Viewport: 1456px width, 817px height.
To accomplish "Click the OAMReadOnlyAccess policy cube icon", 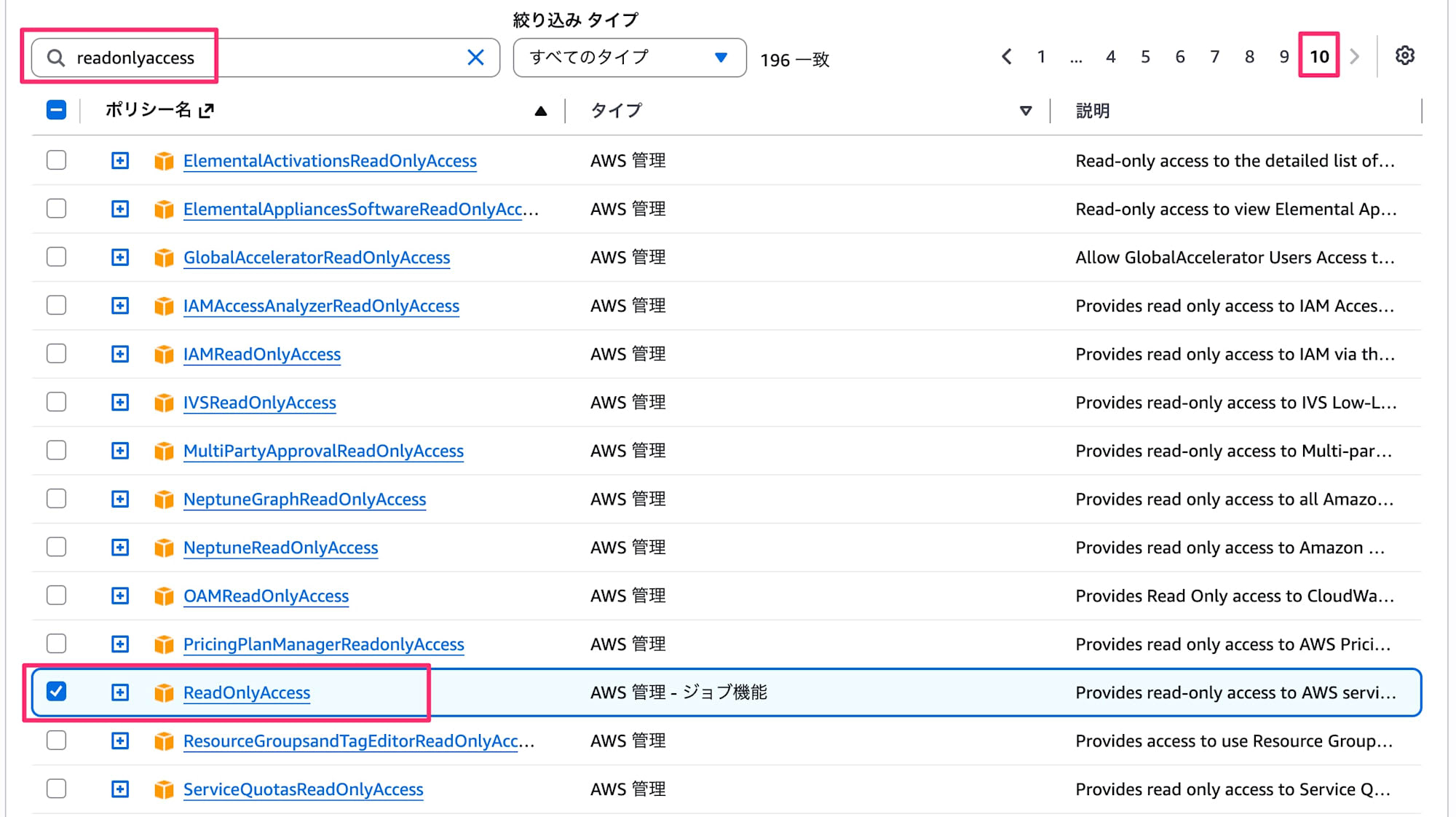I will coord(164,596).
